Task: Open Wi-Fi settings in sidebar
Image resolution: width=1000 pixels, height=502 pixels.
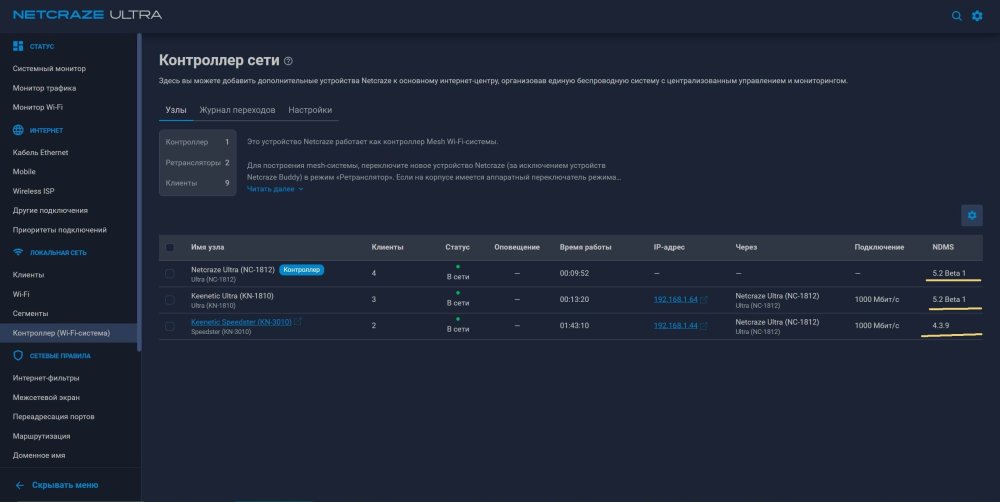Action: [21, 294]
